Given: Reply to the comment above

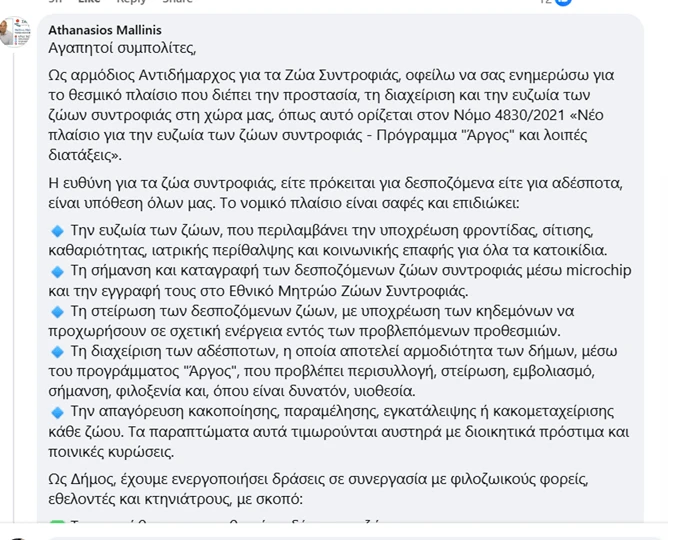Looking at the screenshot, I should pos(131,2).
